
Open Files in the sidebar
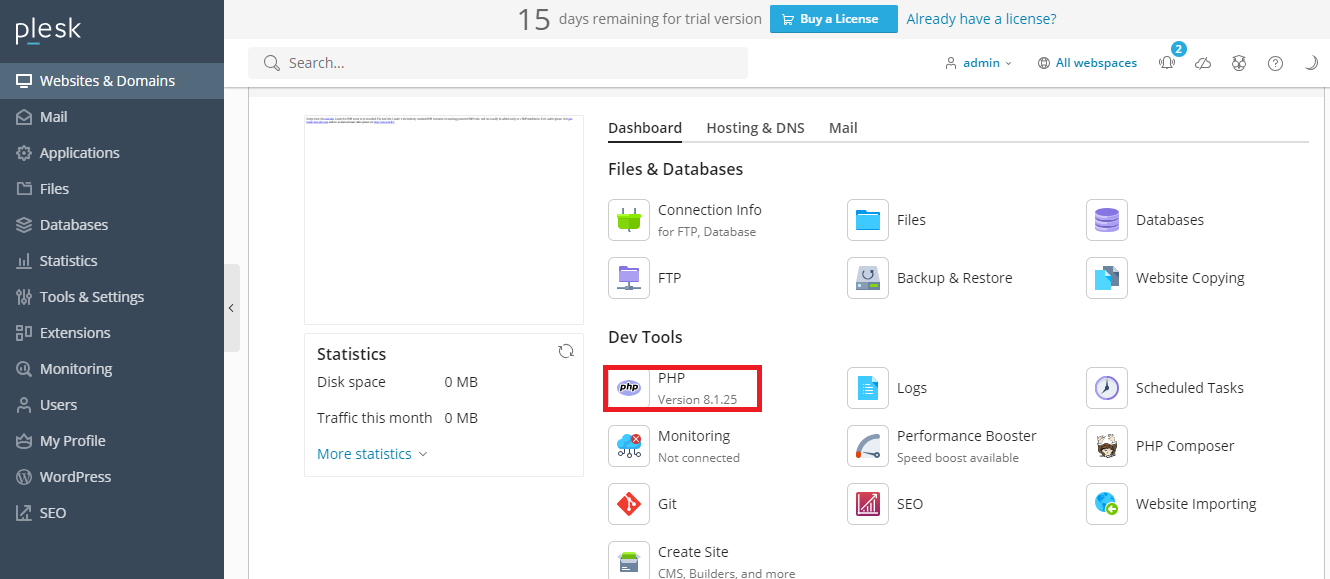pos(112,189)
